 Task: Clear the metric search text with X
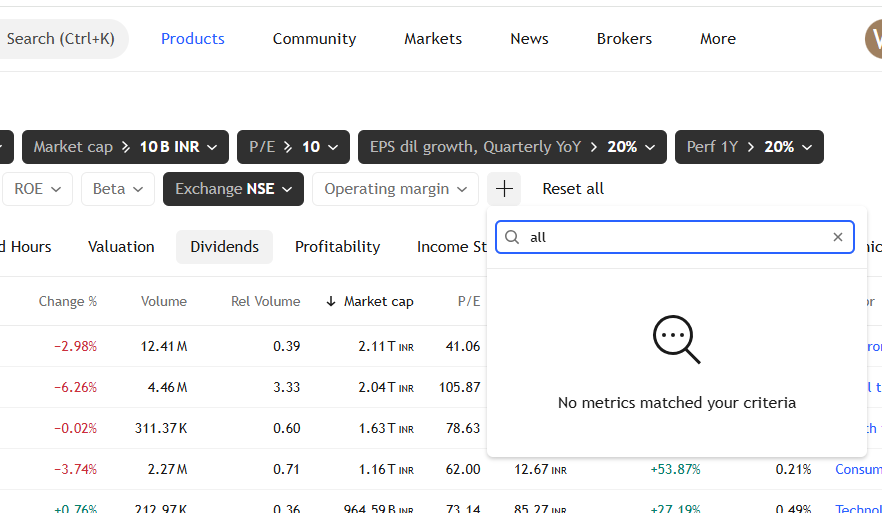coord(838,237)
